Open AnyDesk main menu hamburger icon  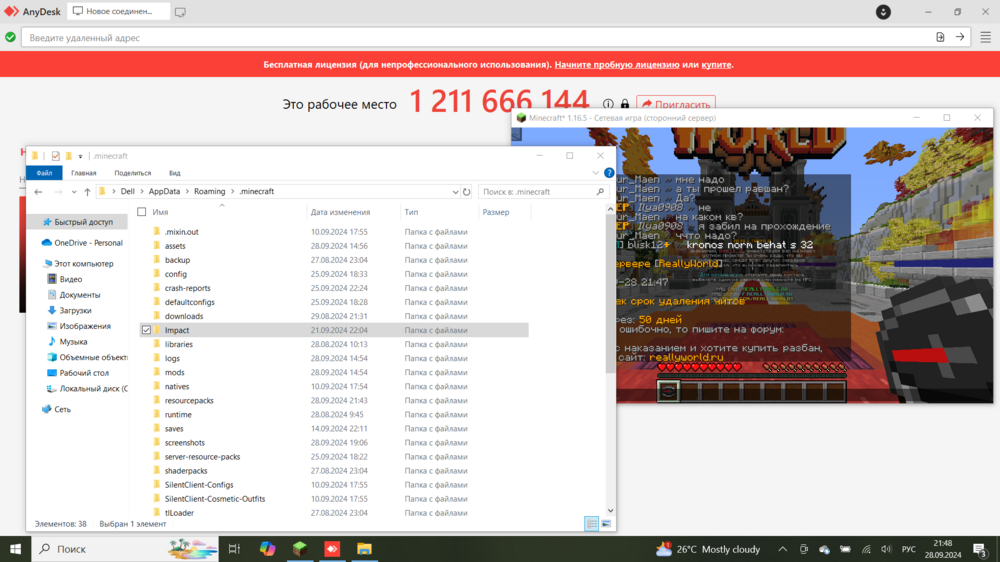[x=985, y=38]
